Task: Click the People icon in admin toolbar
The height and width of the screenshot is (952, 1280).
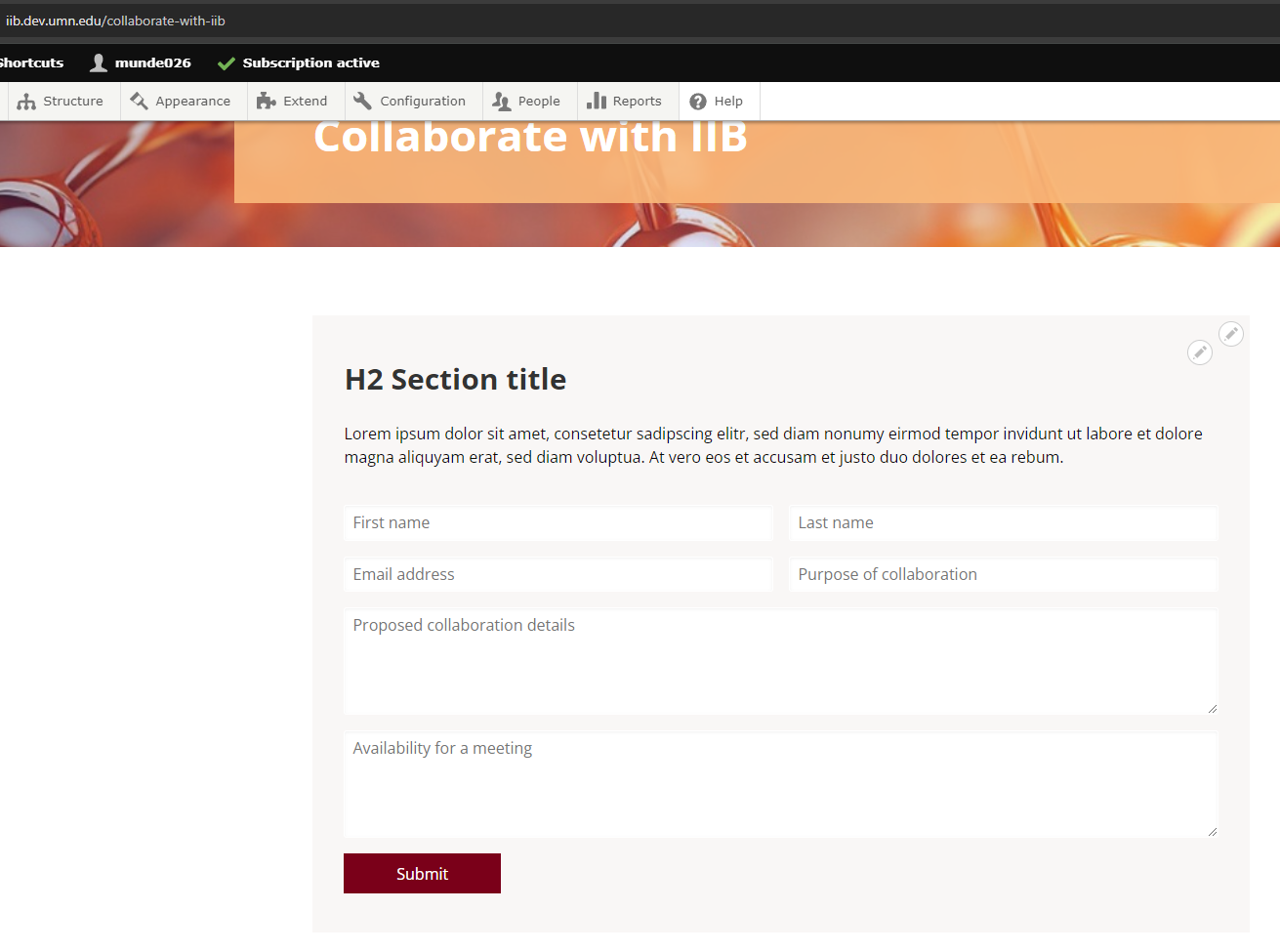Action: coord(501,102)
